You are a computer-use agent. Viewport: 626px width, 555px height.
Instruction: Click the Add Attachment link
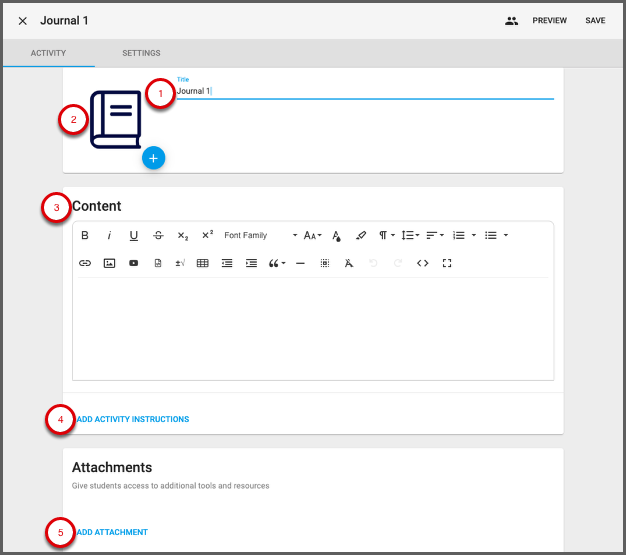tap(112, 532)
